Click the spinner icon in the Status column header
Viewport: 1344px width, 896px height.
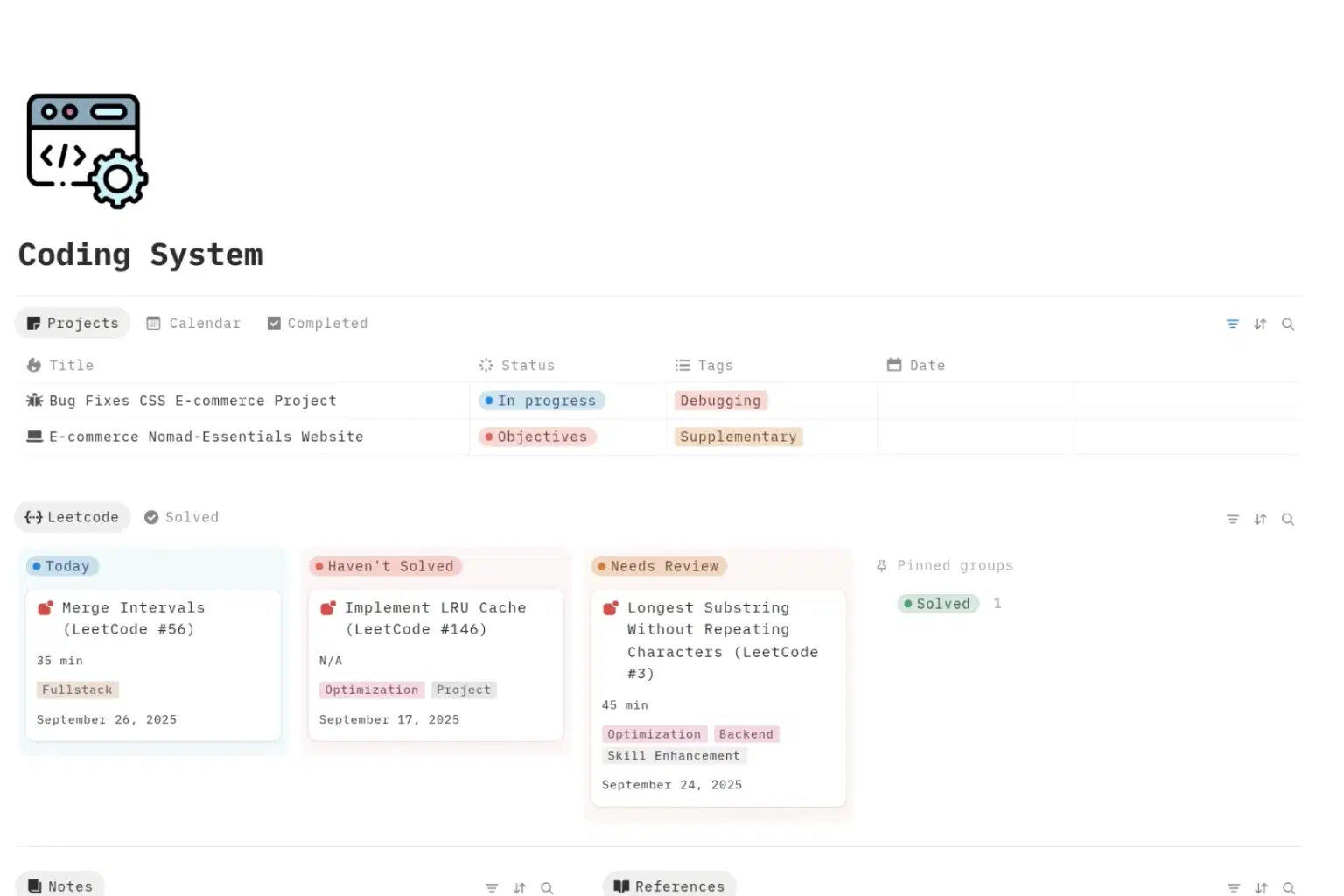pyautogui.click(x=486, y=365)
